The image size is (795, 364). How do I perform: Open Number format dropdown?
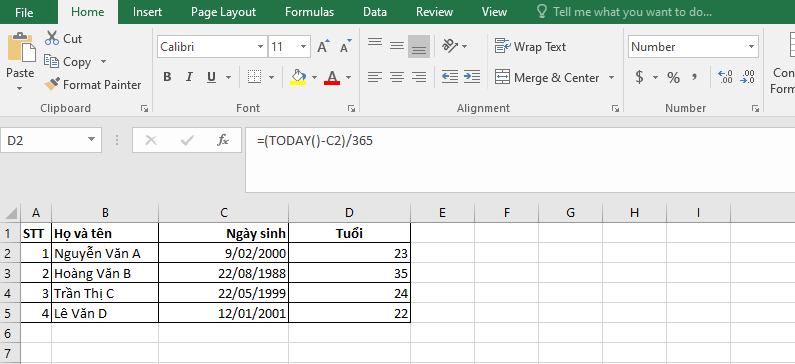click(751, 47)
